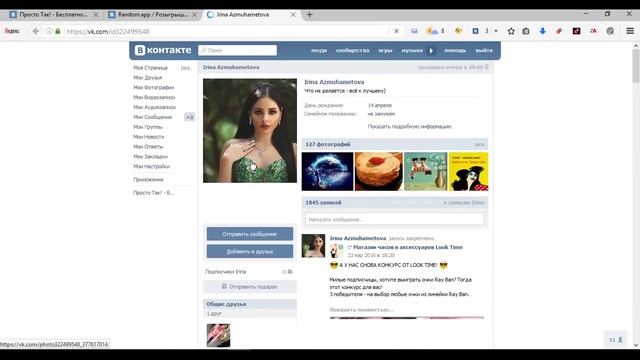Click the ВКонтакте logo

click(163, 50)
